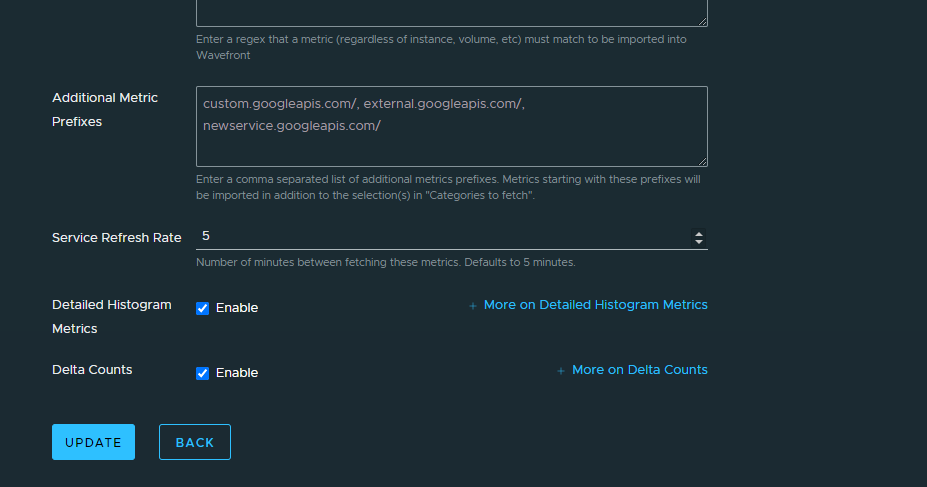
Task: Expand More on Delta Counts
Action: (x=639, y=370)
